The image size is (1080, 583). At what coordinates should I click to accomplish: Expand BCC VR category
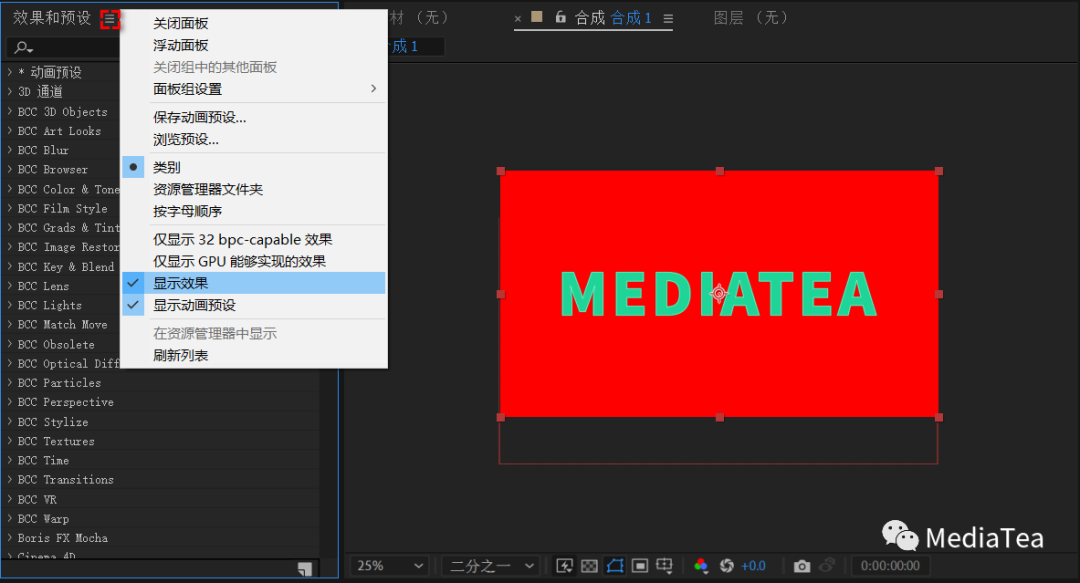(10, 499)
